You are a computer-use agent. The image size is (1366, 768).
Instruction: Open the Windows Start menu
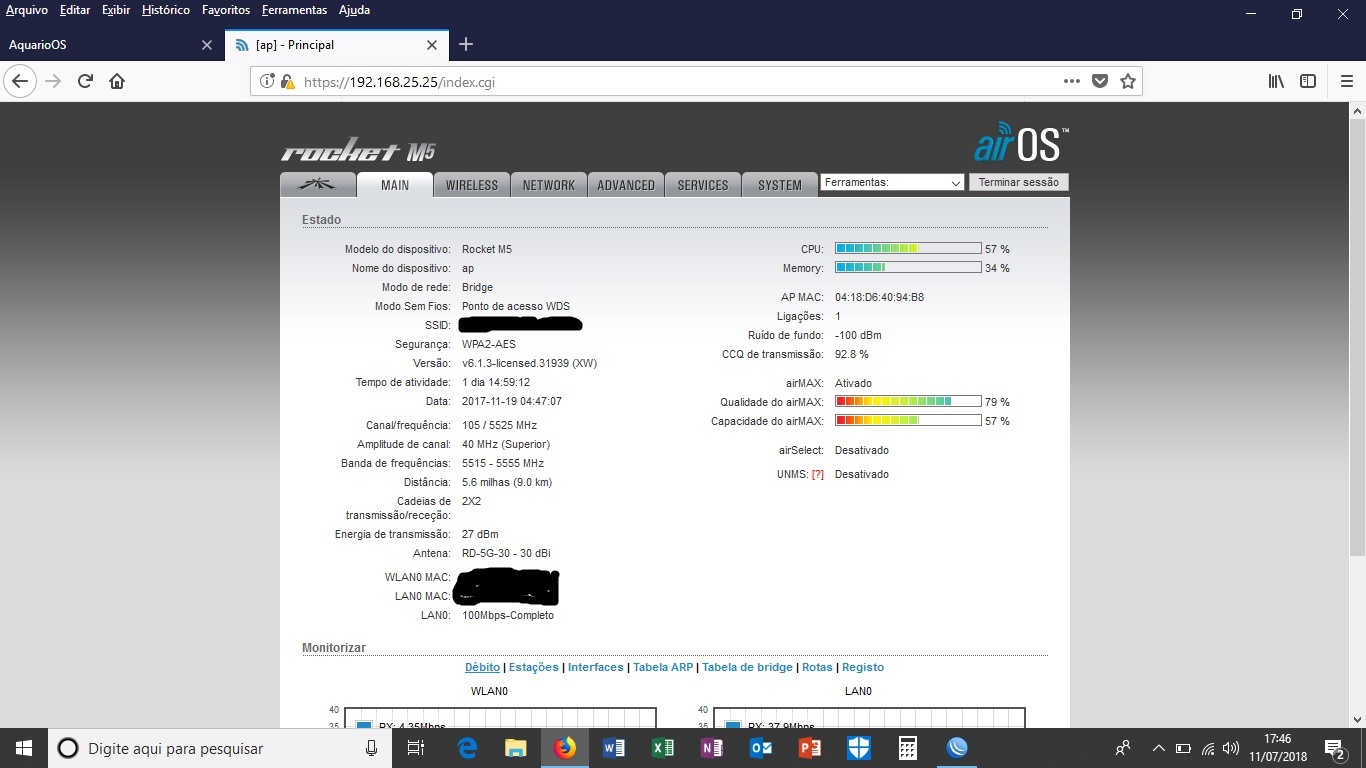click(24, 748)
